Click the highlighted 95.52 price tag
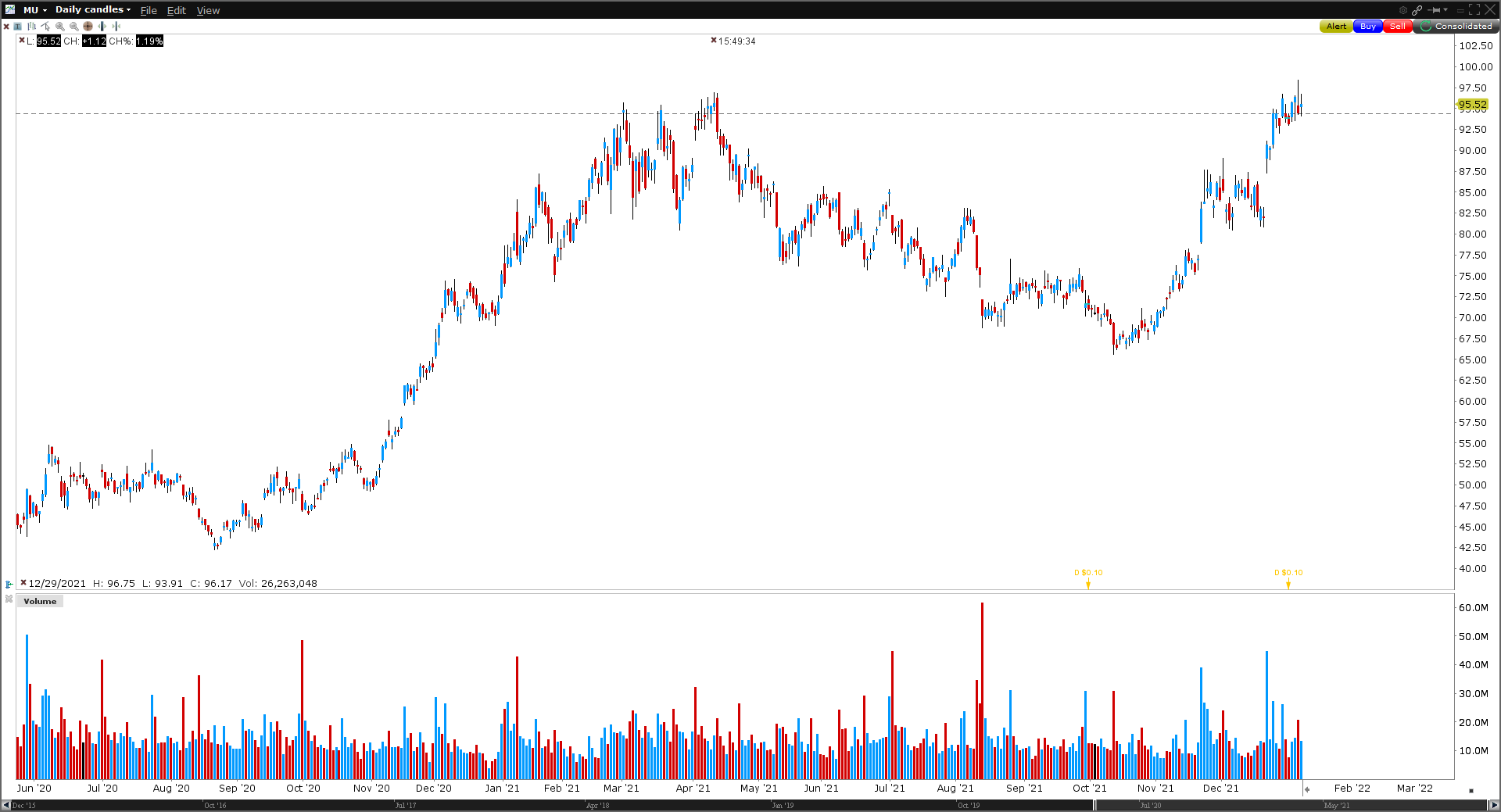Screen dimensions: 1501x812 tap(1472, 105)
